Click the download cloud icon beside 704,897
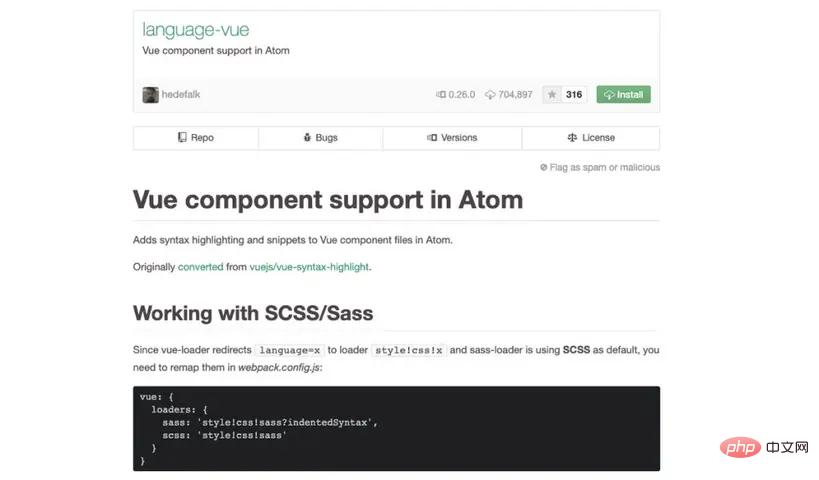Viewport: 819px width, 480px height. pyautogui.click(x=490, y=95)
